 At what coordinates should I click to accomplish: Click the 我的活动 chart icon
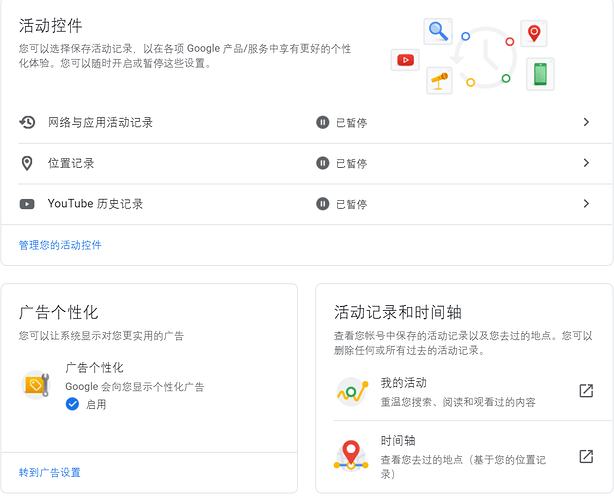352,392
